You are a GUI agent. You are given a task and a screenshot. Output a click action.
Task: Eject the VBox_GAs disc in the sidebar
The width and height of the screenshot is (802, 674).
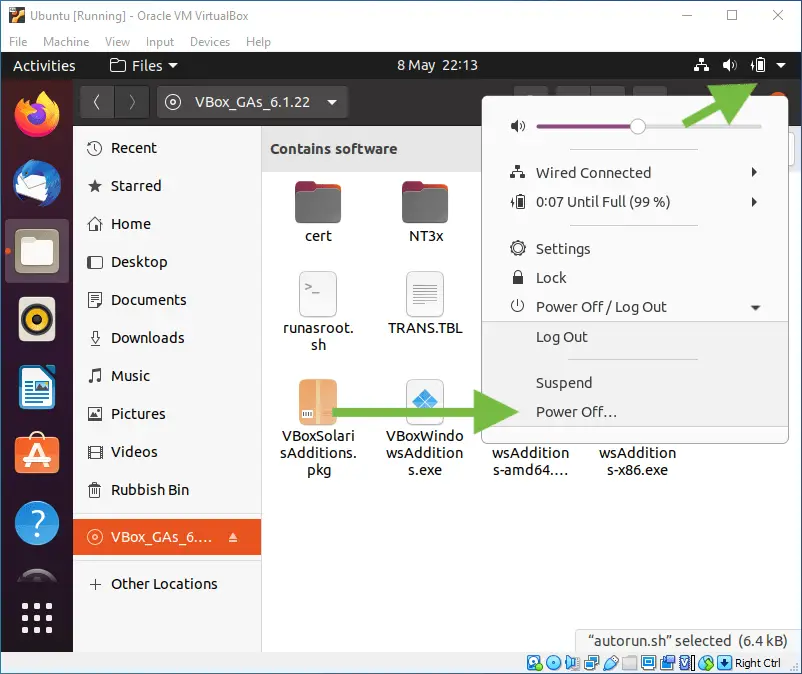click(233, 537)
